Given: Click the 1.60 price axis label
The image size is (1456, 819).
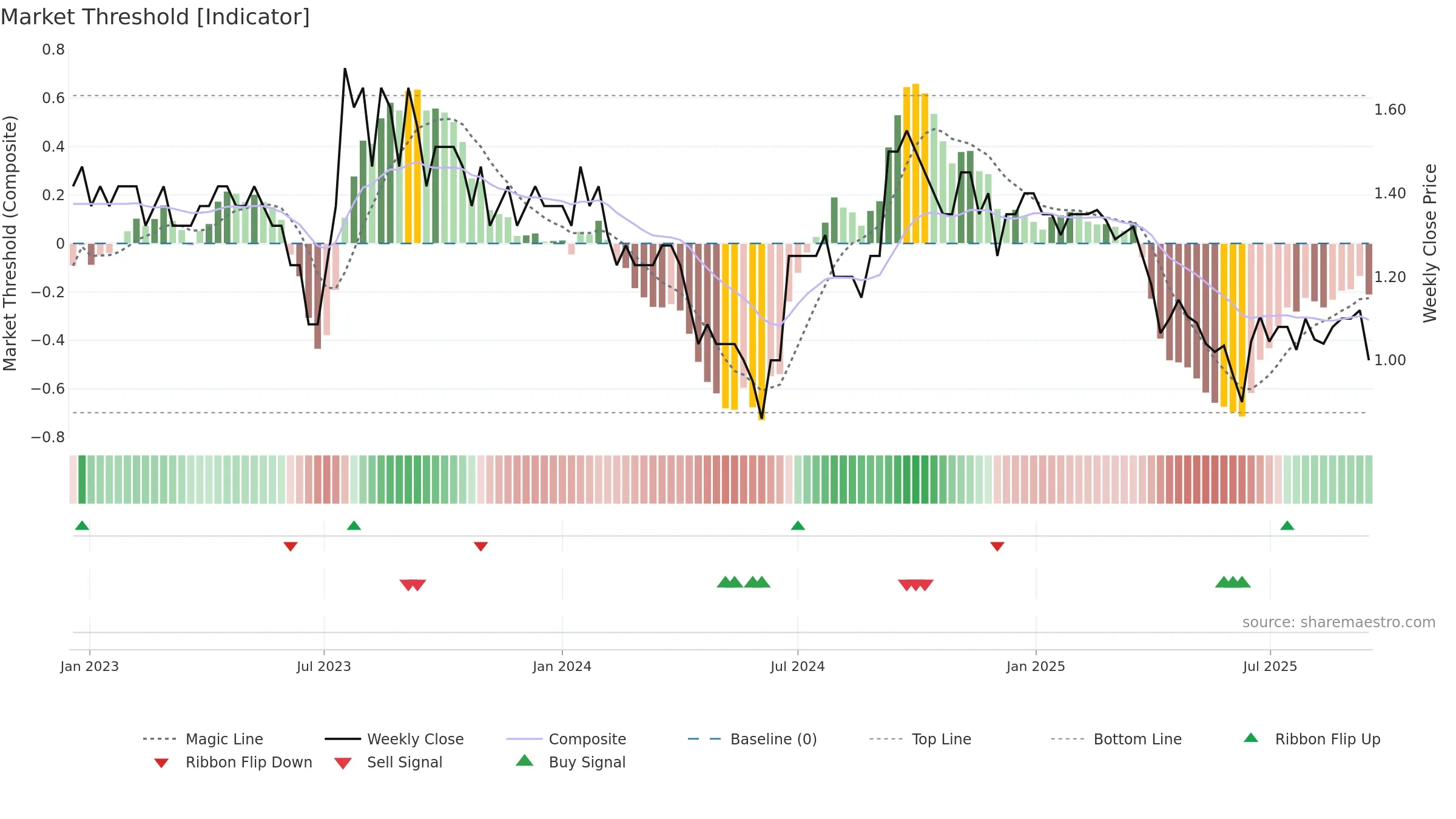Looking at the screenshot, I should [x=1390, y=110].
